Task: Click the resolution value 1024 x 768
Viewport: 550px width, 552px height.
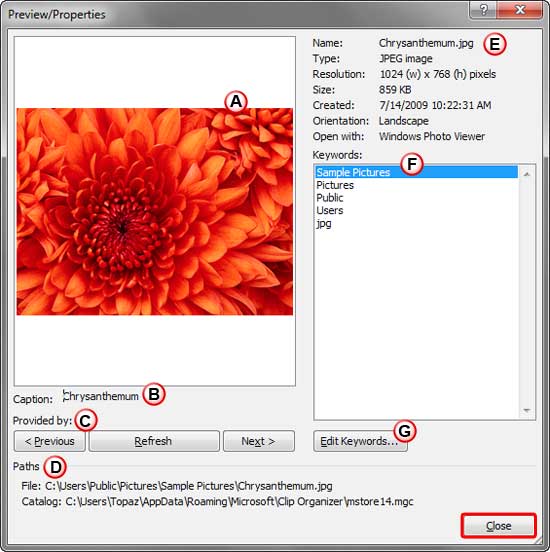Action: point(437,74)
